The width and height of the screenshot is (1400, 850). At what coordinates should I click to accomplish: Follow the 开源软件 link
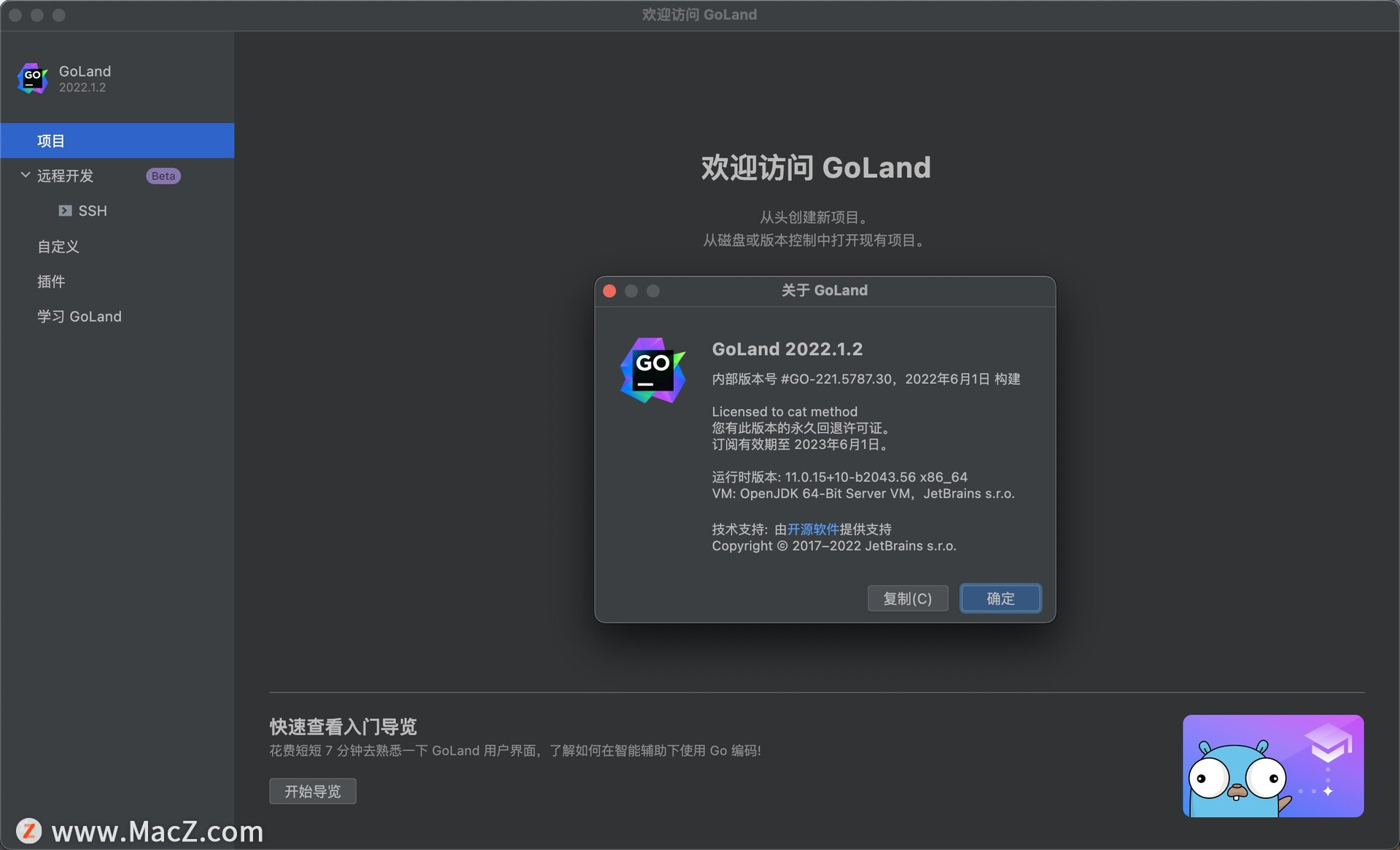point(813,529)
